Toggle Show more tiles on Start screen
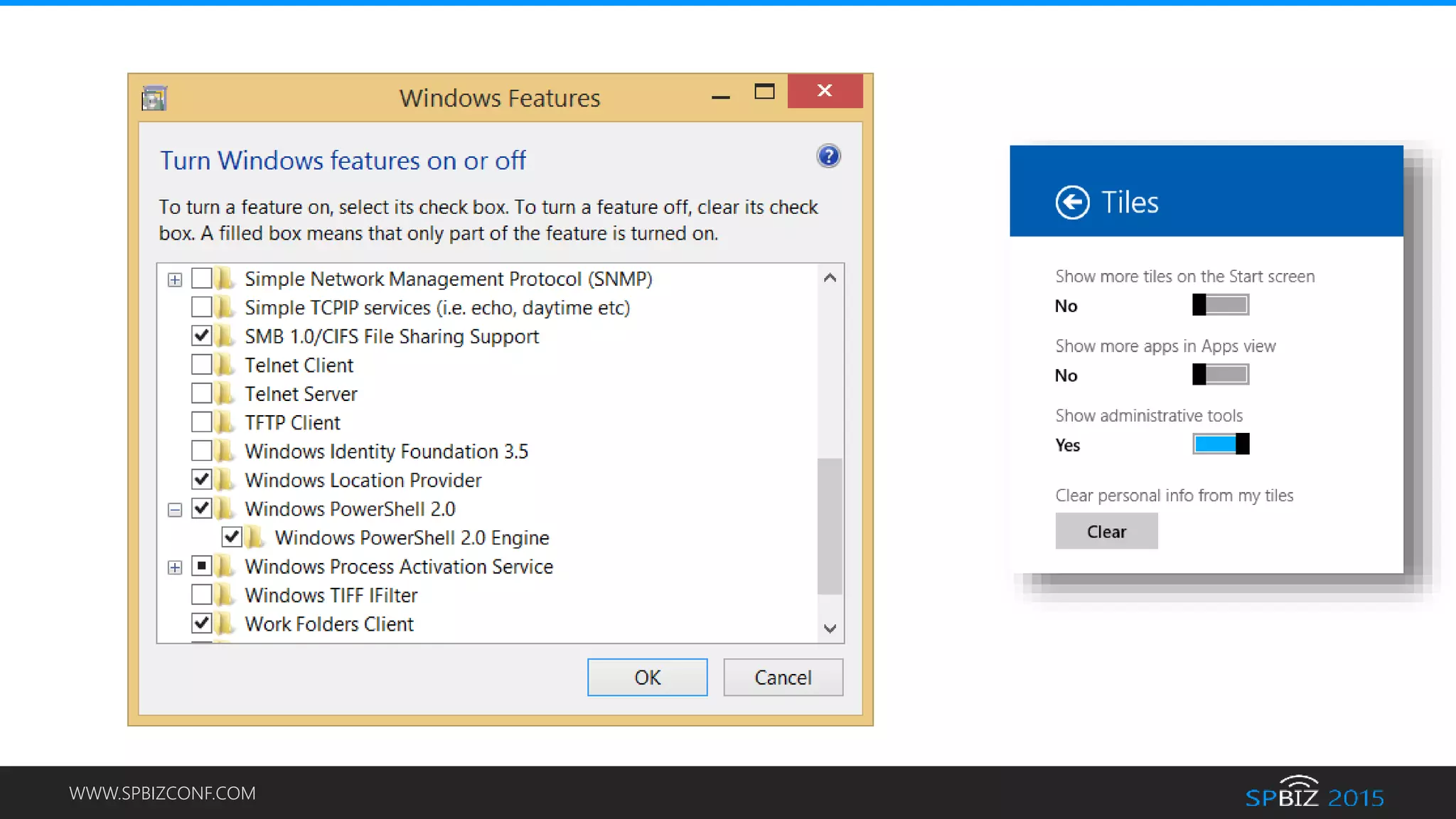 pos(1221,305)
